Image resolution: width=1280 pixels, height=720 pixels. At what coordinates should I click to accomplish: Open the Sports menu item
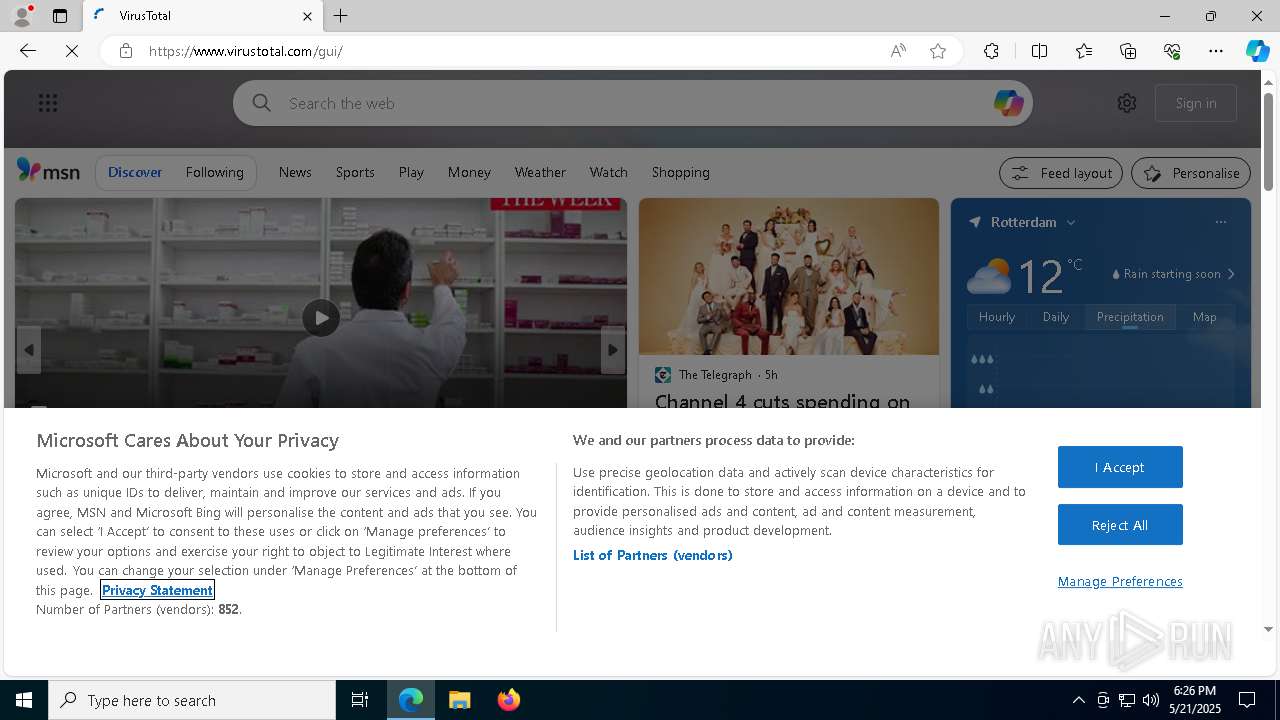[x=355, y=172]
